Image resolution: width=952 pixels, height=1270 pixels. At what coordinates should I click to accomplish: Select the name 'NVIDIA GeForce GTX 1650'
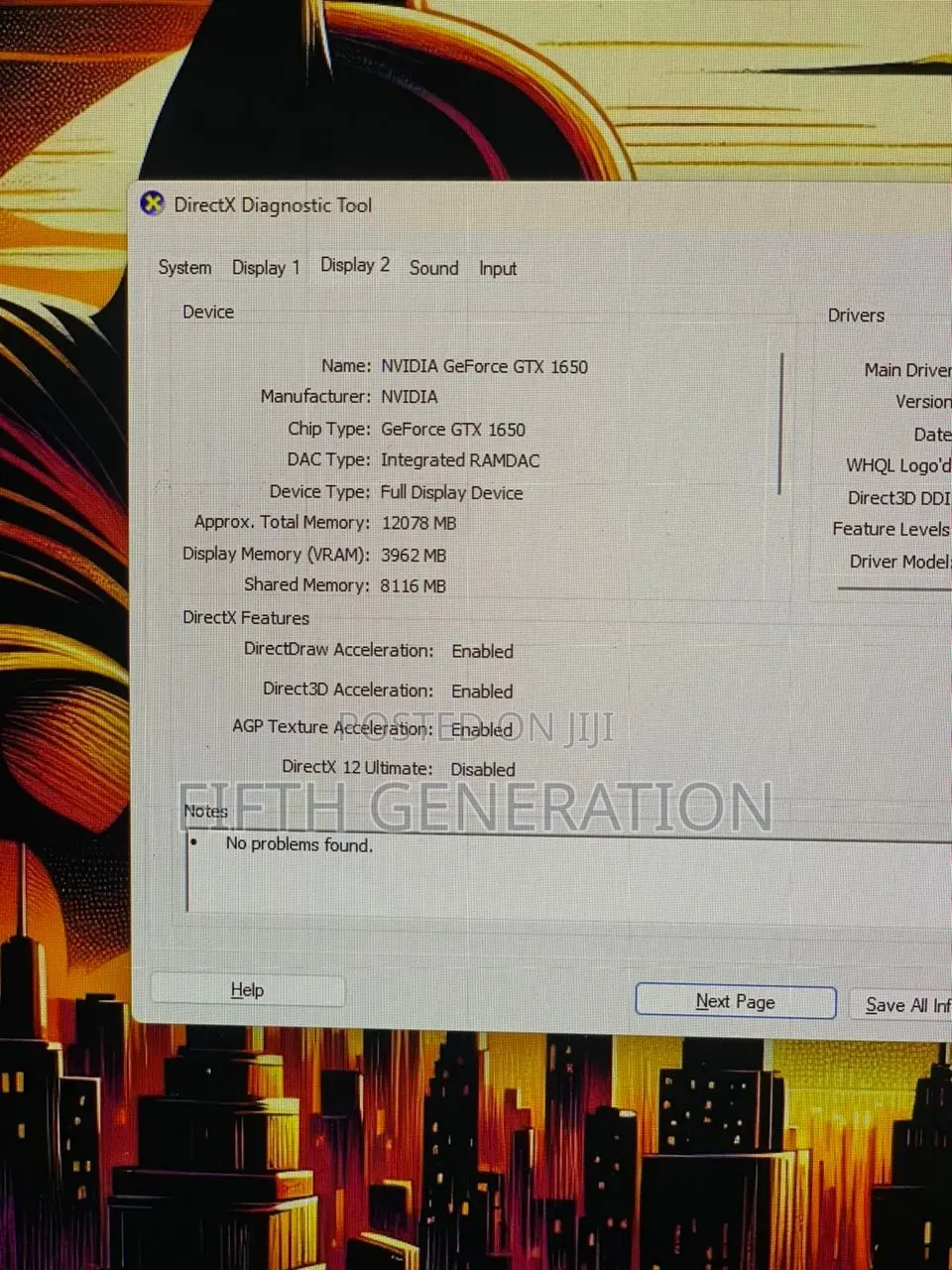click(484, 366)
